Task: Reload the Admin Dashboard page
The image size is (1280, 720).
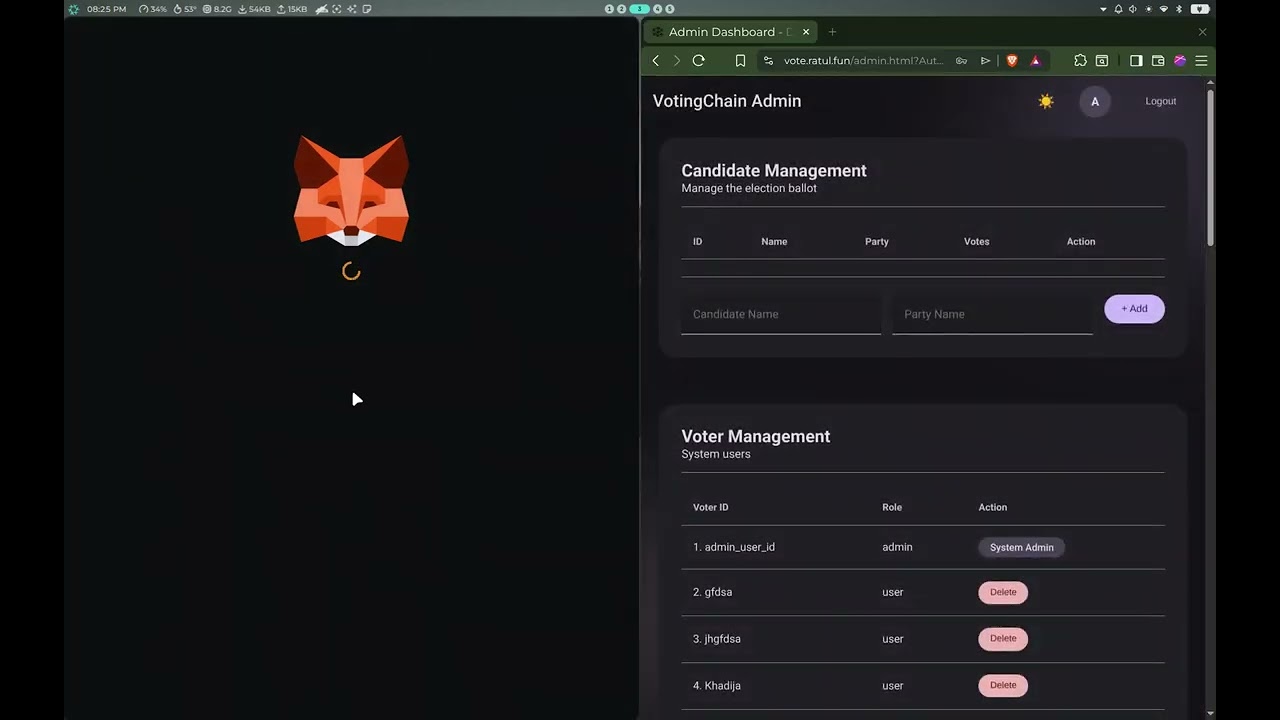Action: pyautogui.click(x=699, y=61)
